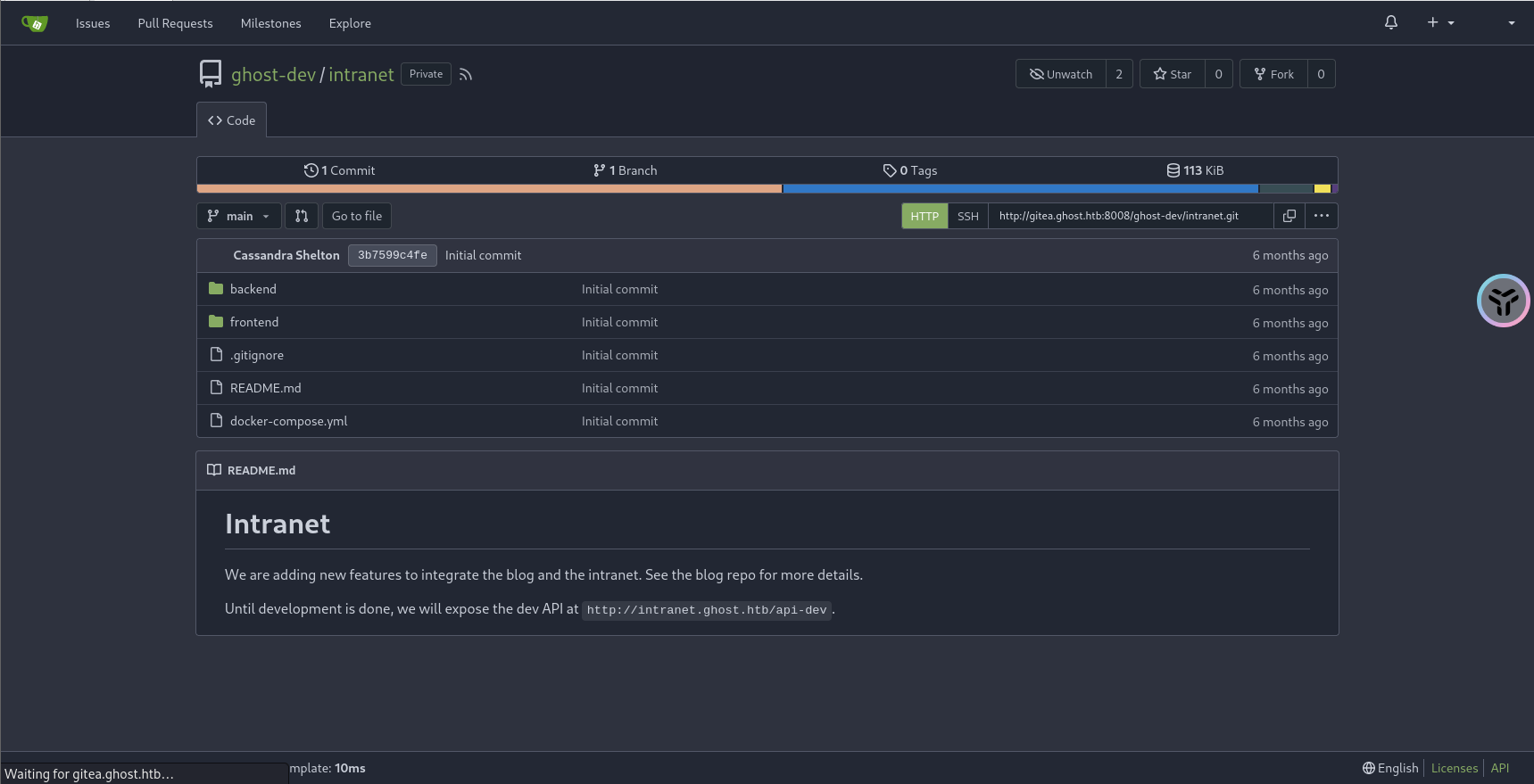Expand the main branch dropdown

[238, 216]
